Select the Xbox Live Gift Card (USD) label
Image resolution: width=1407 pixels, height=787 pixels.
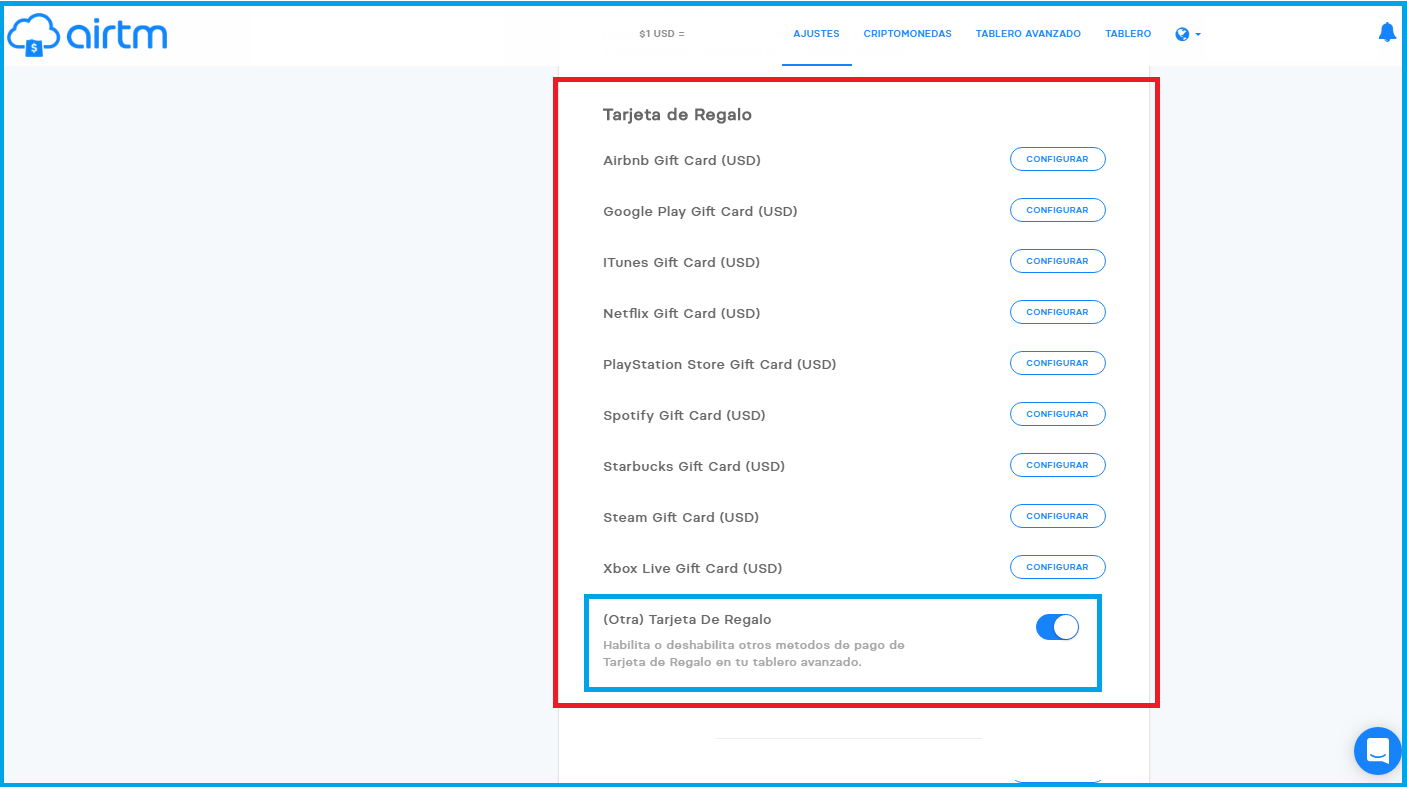[x=693, y=568]
